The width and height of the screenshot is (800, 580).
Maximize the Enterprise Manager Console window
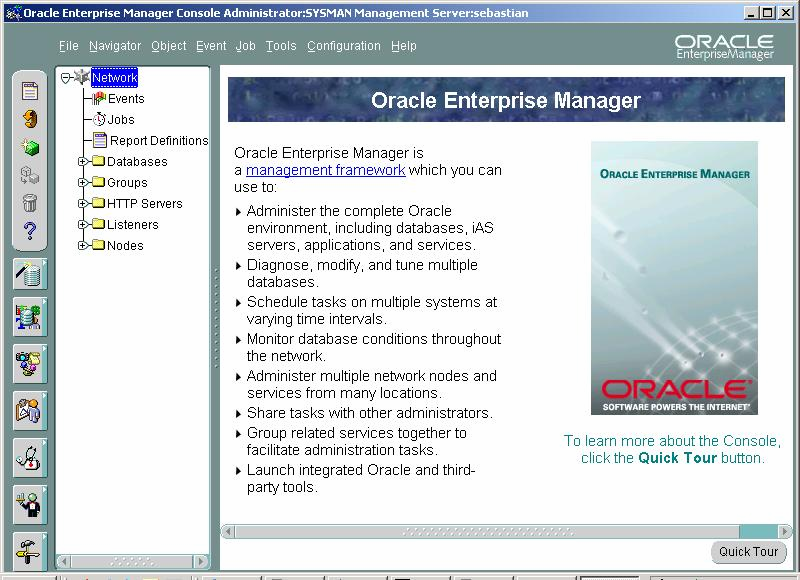click(x=767, y=13)
